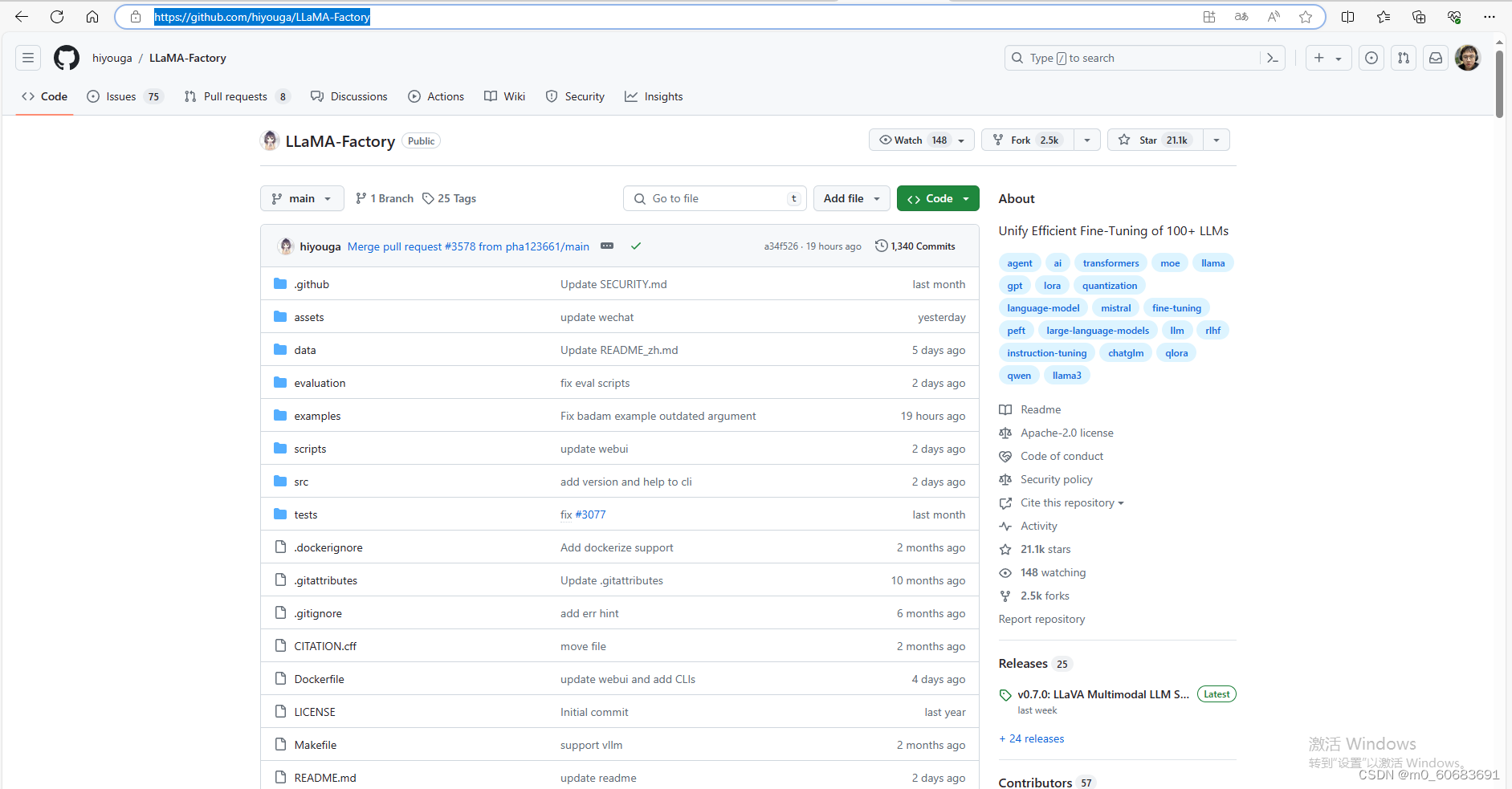Open hiyouga owner profile link
The height and width of the screenshot is (789, 1512).
click(x=112, y=58)
